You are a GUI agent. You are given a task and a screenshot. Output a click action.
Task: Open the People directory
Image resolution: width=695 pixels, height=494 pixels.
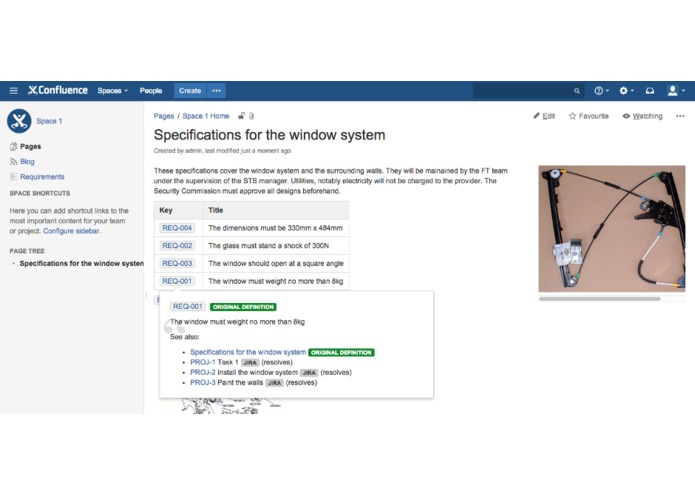coord(151,91)
